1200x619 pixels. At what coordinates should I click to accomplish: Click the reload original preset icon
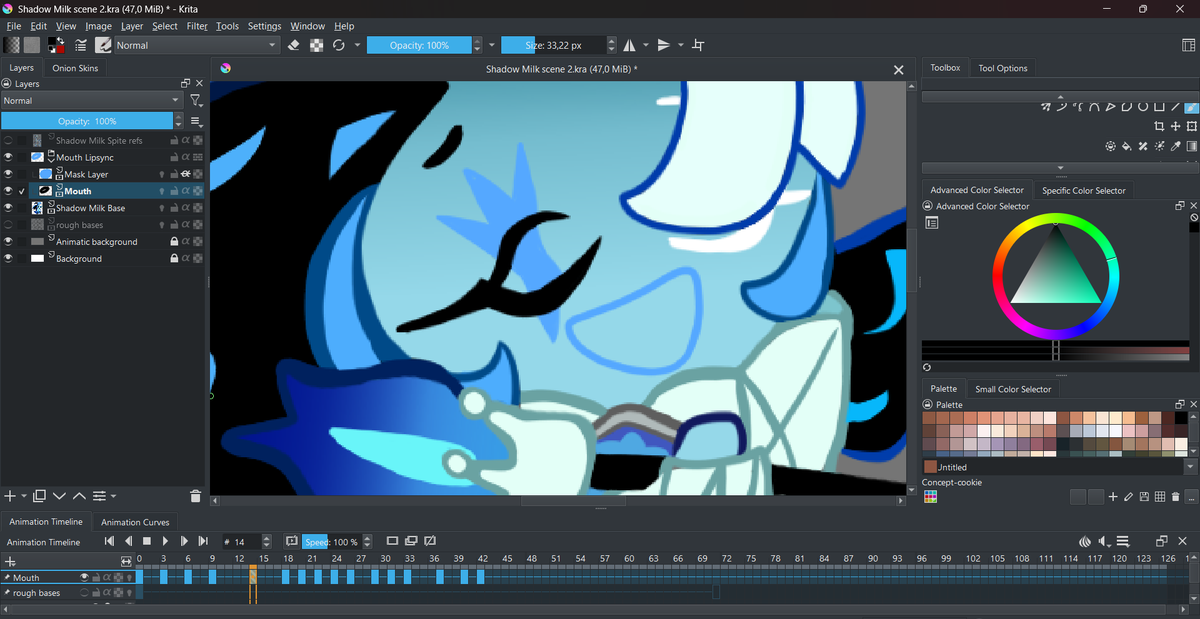[x=339, y=45]
